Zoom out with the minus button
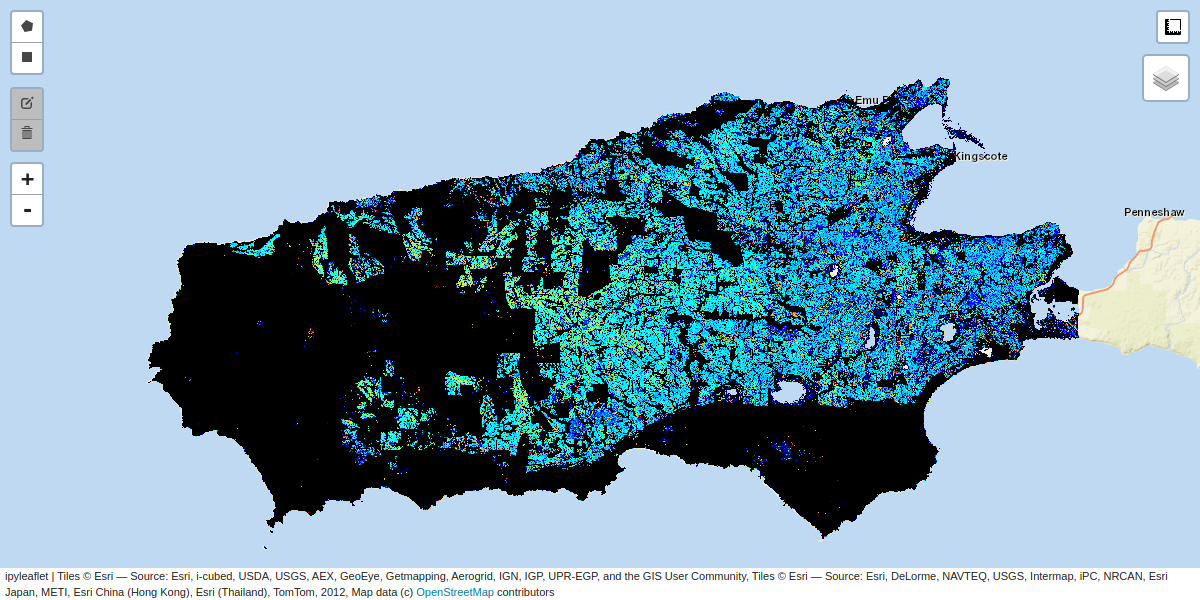This screenshot has height=600, width=1200. [27, 210]
